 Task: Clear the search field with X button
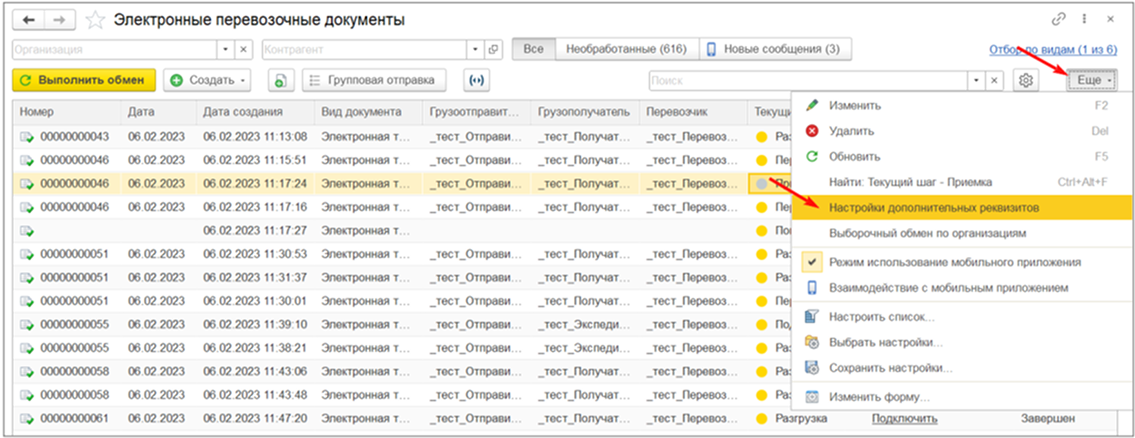(x=993, y=80)
